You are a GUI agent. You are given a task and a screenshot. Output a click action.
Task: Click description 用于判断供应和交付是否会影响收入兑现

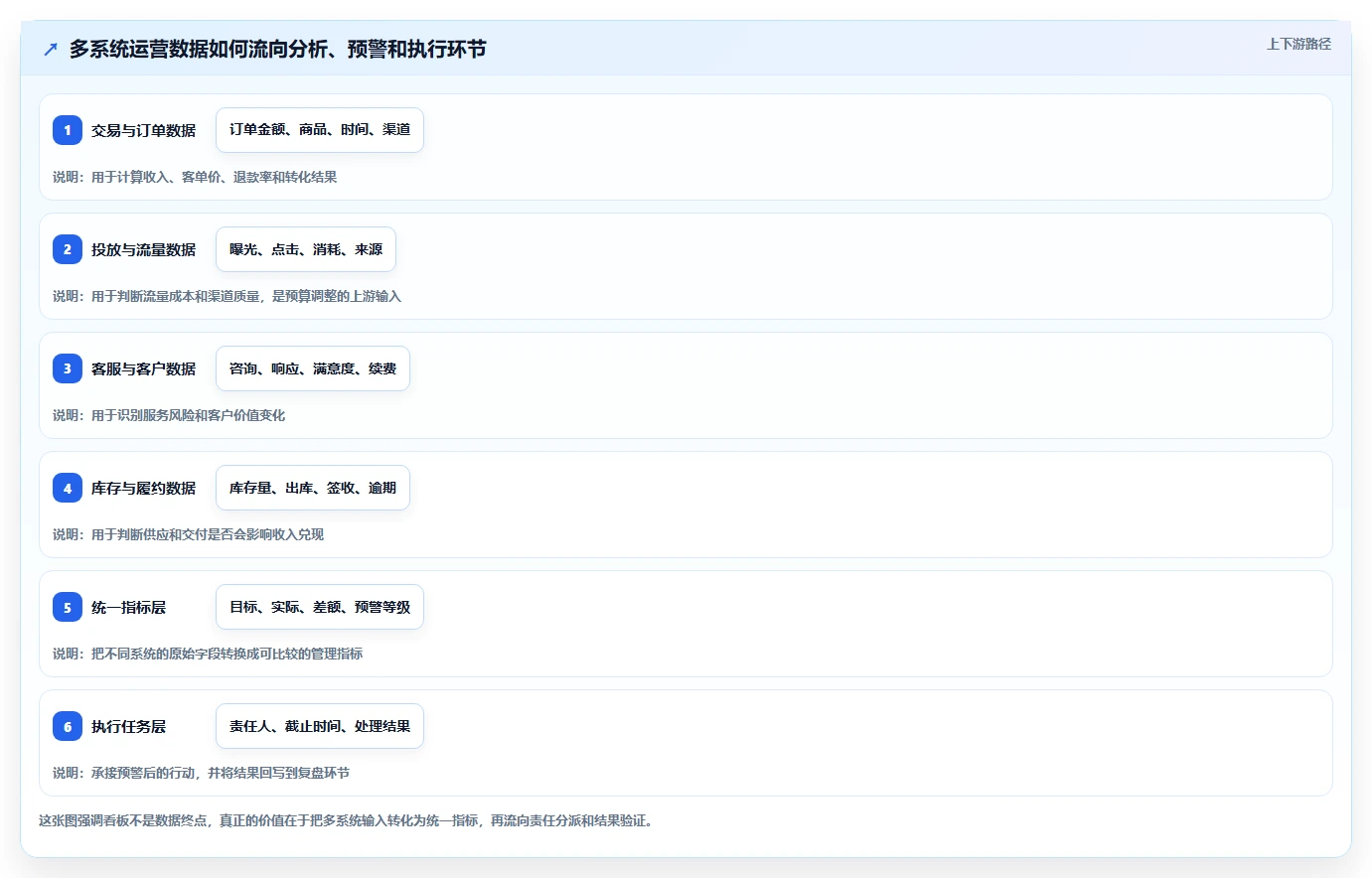coord(208,534)
